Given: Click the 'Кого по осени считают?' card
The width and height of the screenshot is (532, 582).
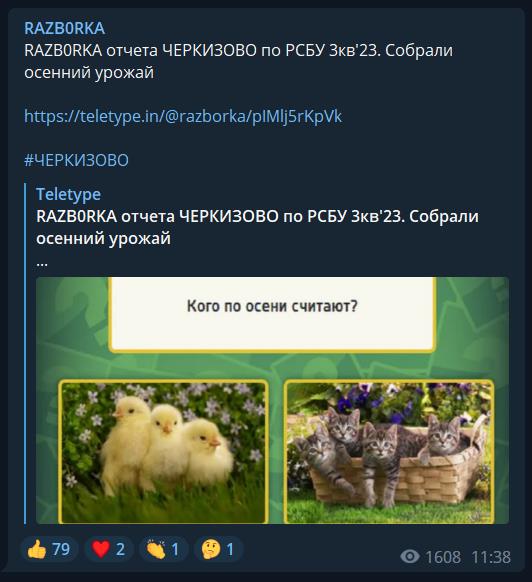Looking at the screenshot, I should [x=272, y=314].
